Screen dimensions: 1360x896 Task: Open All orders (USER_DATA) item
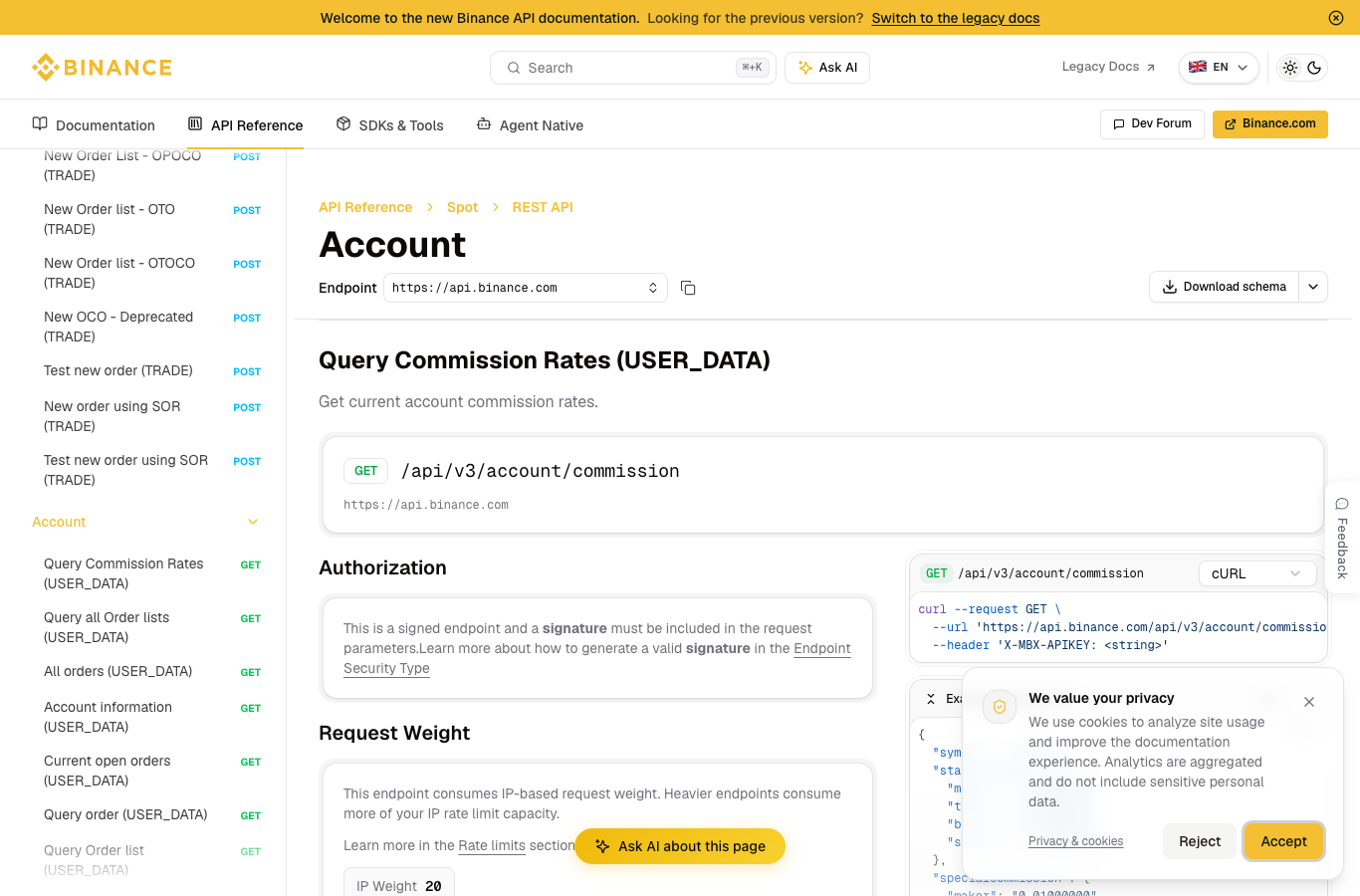[152, 671]
